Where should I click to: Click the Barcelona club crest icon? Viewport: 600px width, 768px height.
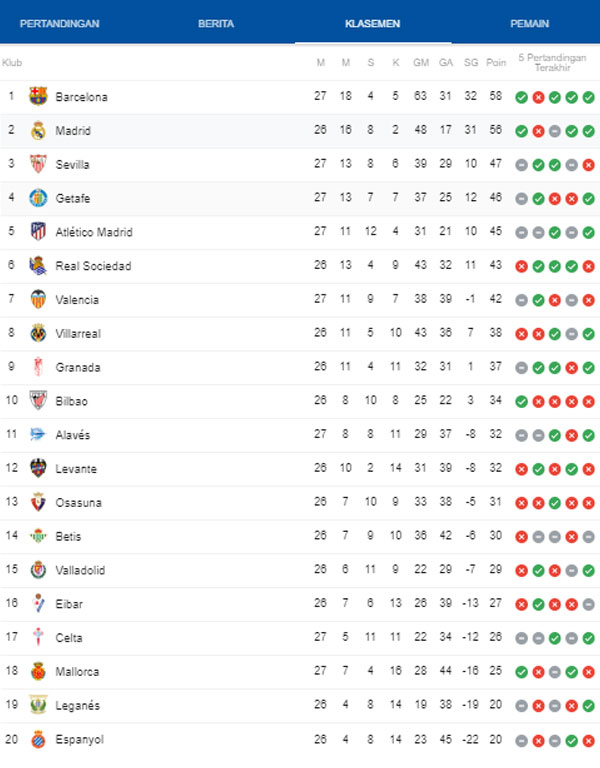coord(38,97)
